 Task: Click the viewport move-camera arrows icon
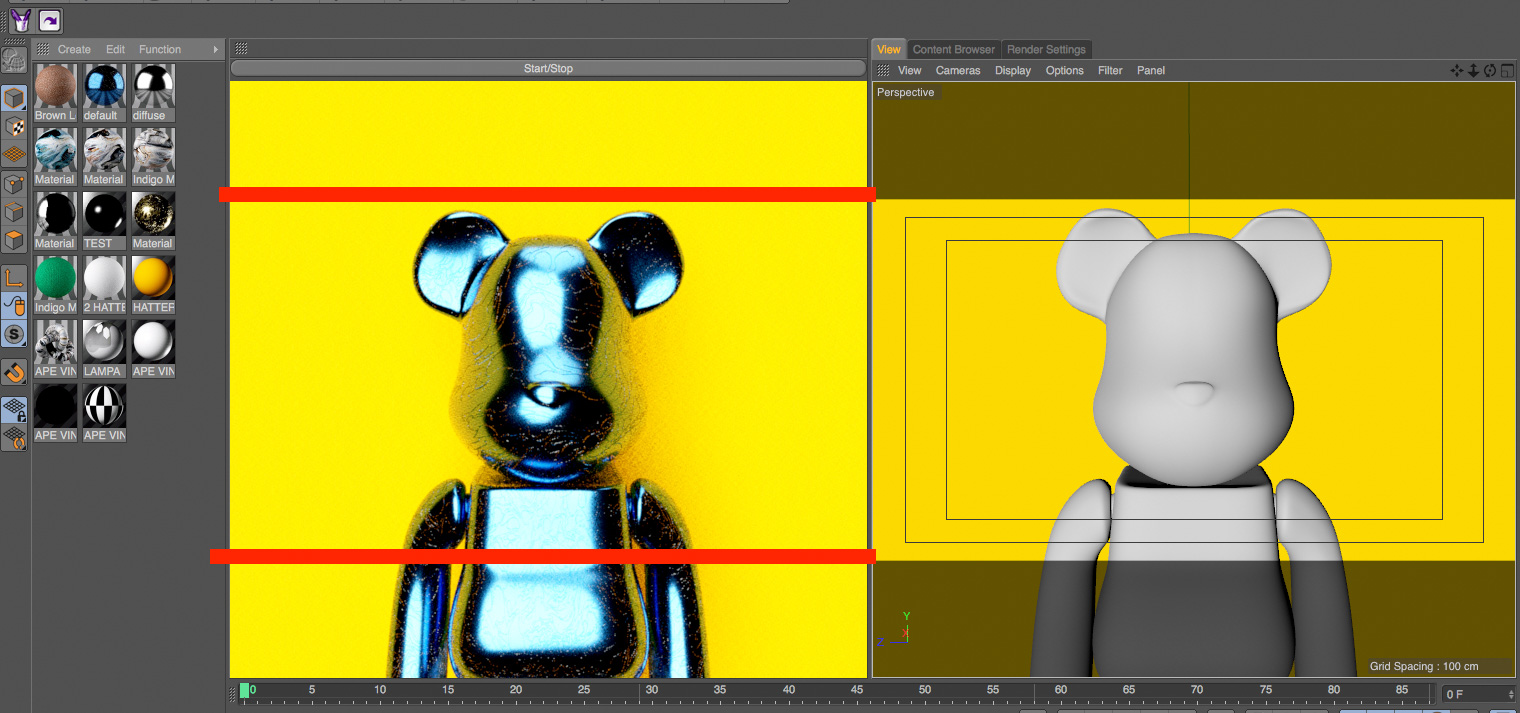pos(1457,70)
